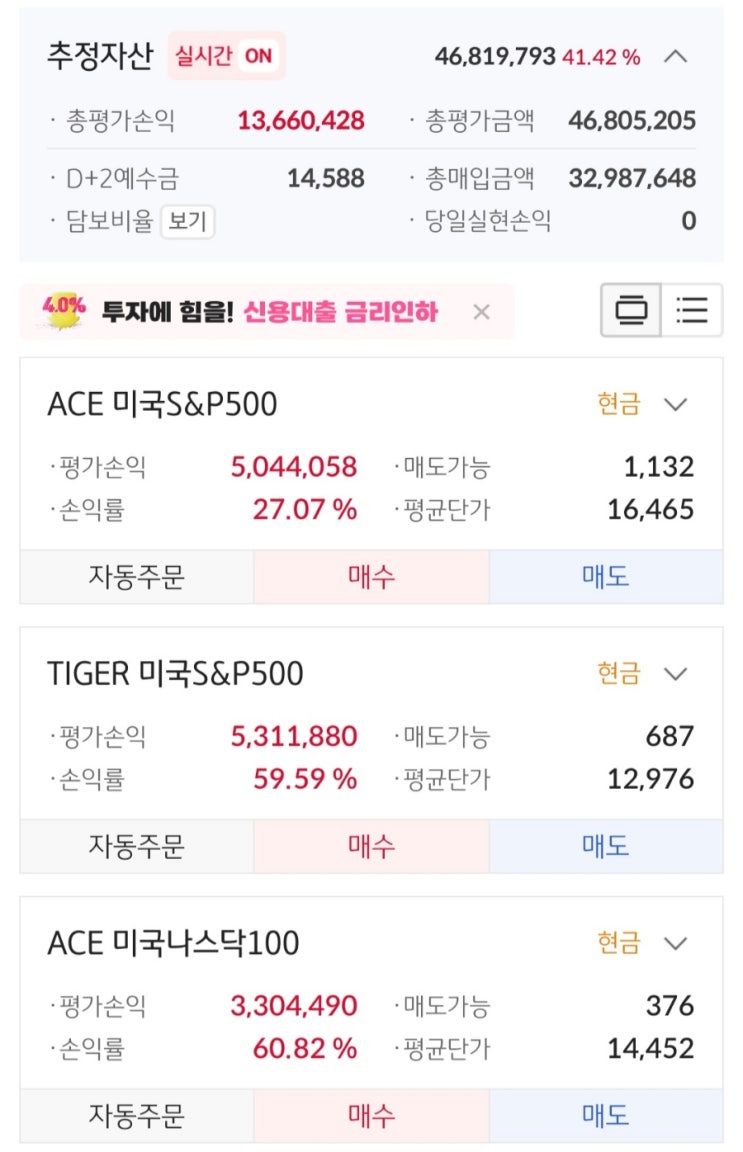743x1152 pixels.
Task: Switch to list view layout icon
Action: point(692,312)
